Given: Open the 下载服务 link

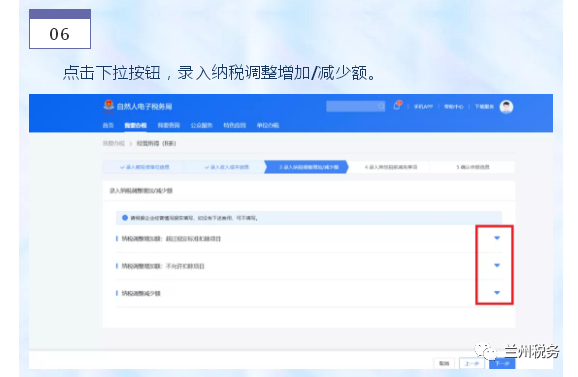Looking at the screenshot, I should [x=484, y=107].
